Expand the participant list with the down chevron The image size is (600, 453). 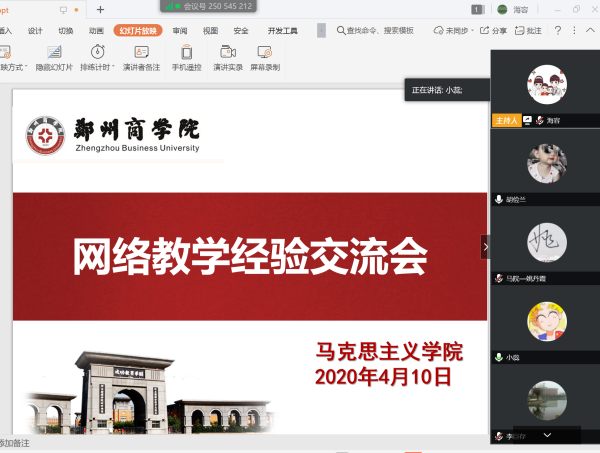547,435
